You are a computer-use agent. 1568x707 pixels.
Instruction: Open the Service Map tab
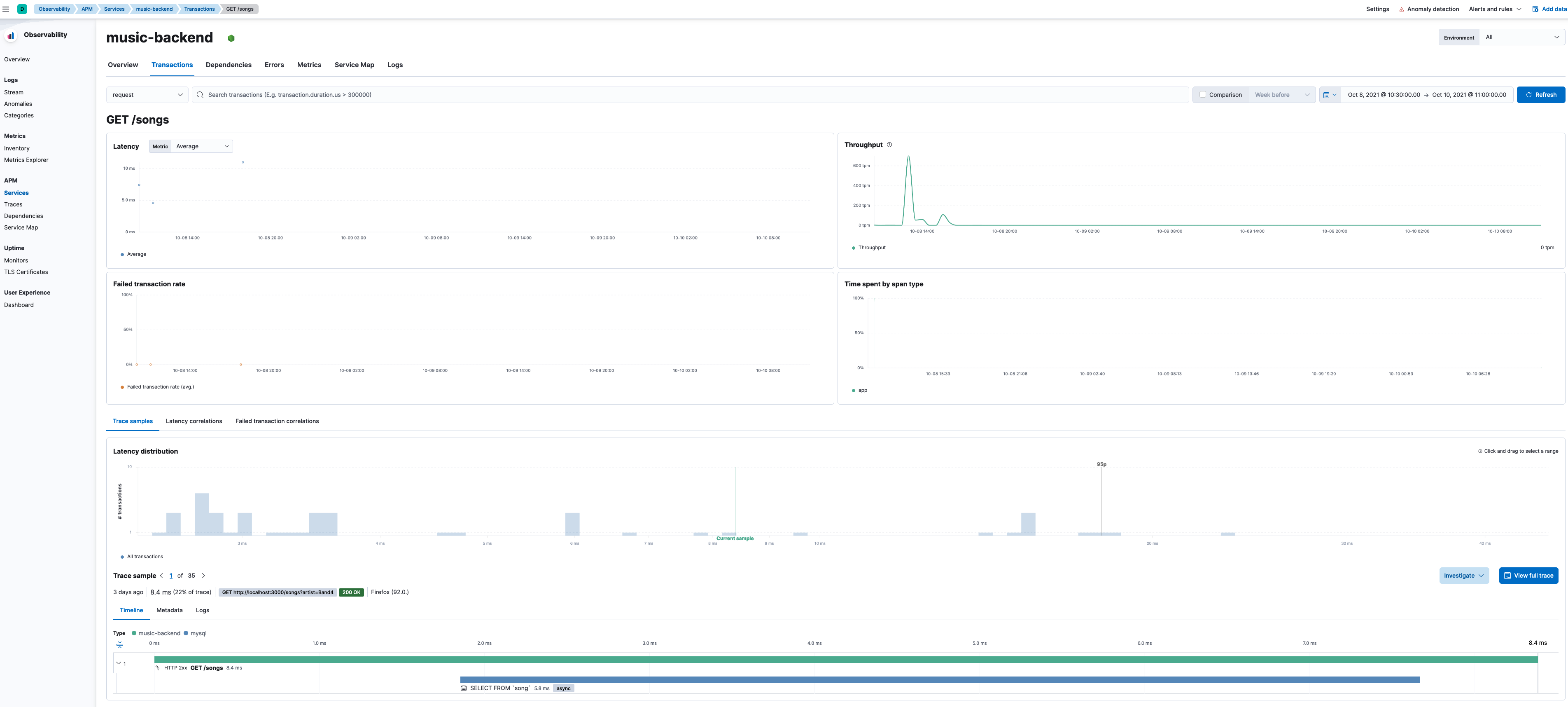point(354,65)
